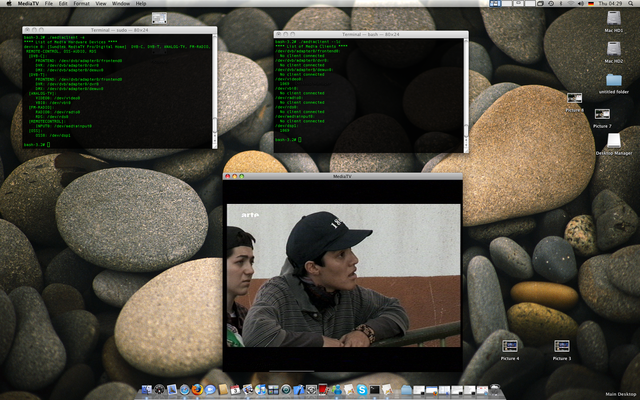Click the Thu 04:29 clock

611,3
